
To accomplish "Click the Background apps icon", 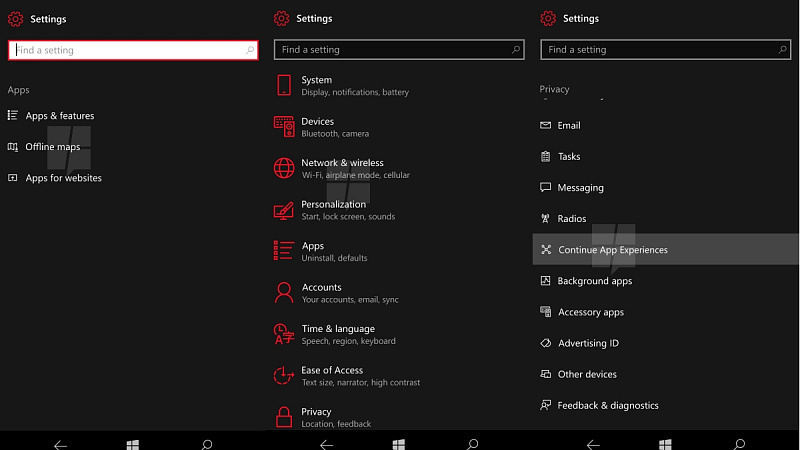I will pyautogui.click(x=545, y=281).
